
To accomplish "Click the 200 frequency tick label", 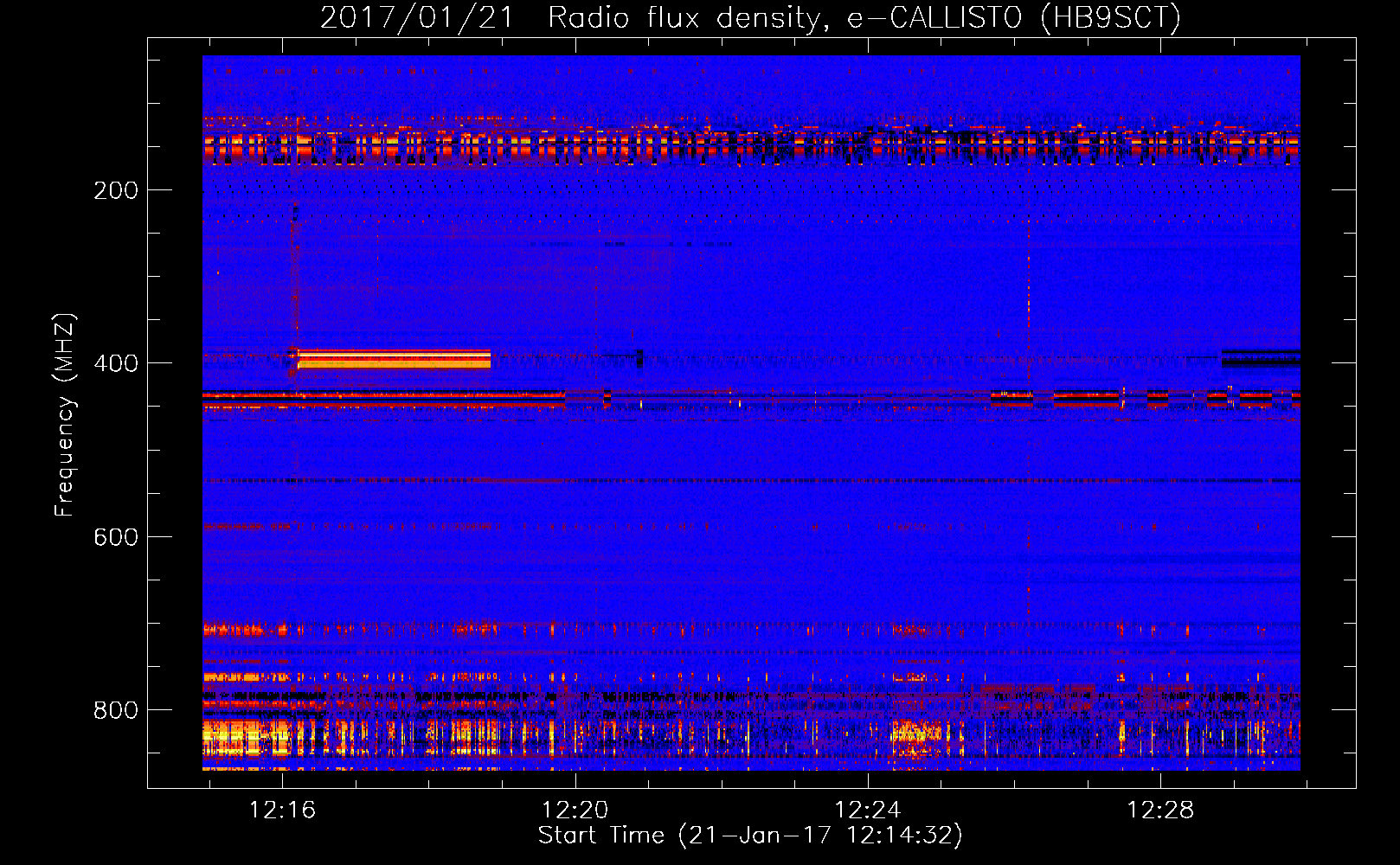I will 116,190.
